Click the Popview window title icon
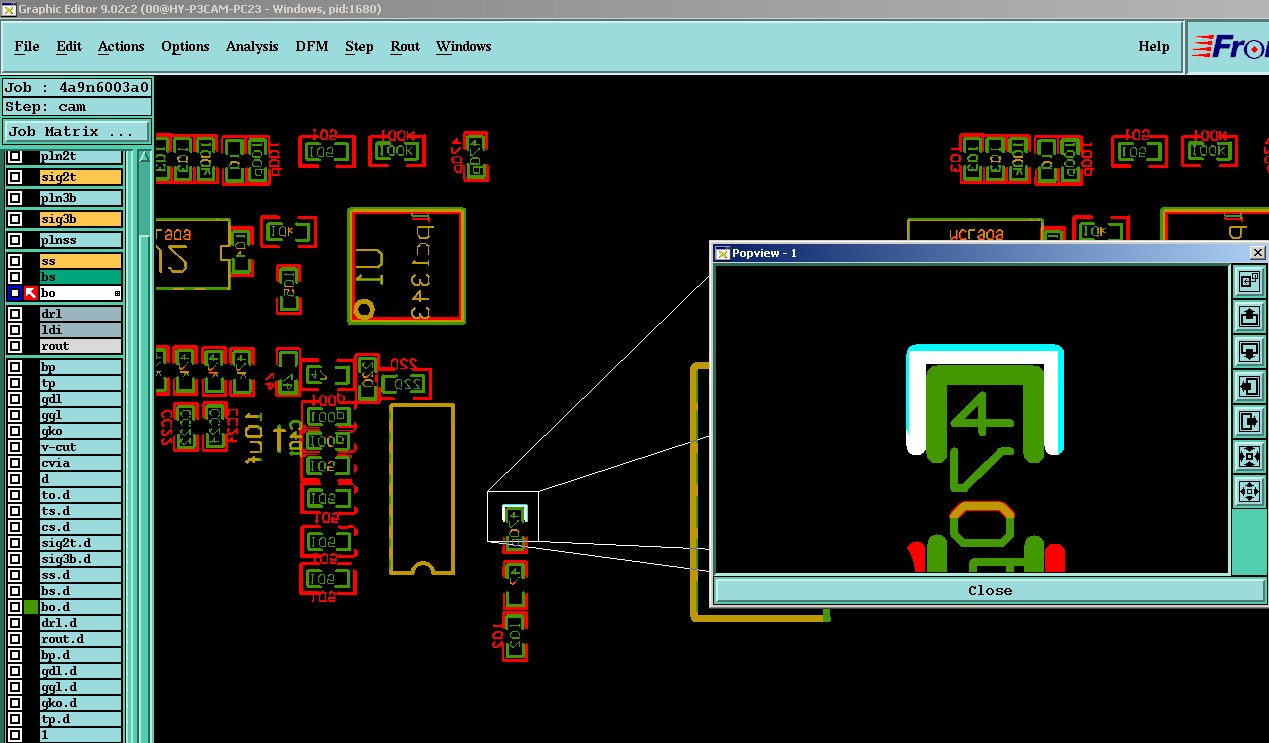1269x743 pixels. (722, 253)
